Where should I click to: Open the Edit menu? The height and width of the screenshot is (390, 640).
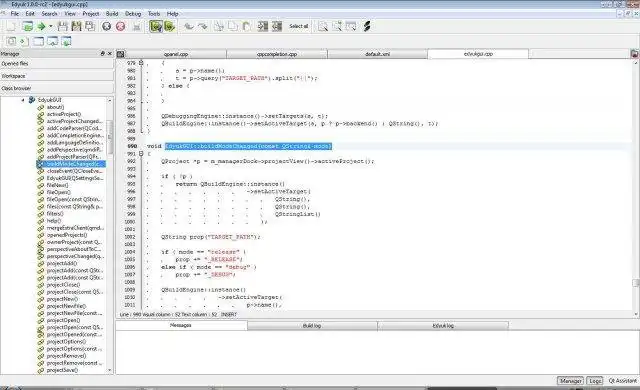coord(30,13)
